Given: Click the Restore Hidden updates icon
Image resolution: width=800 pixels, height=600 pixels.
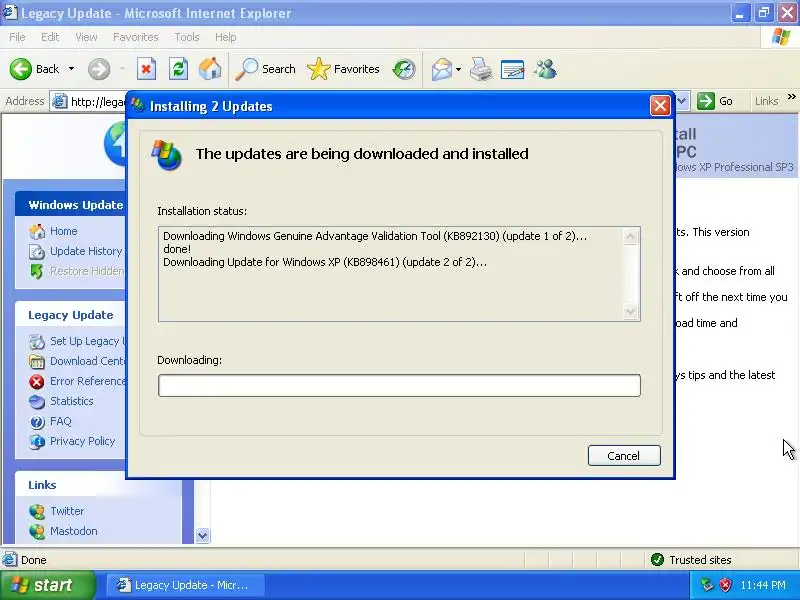Looking at the screenshot, I should point(37,271).
